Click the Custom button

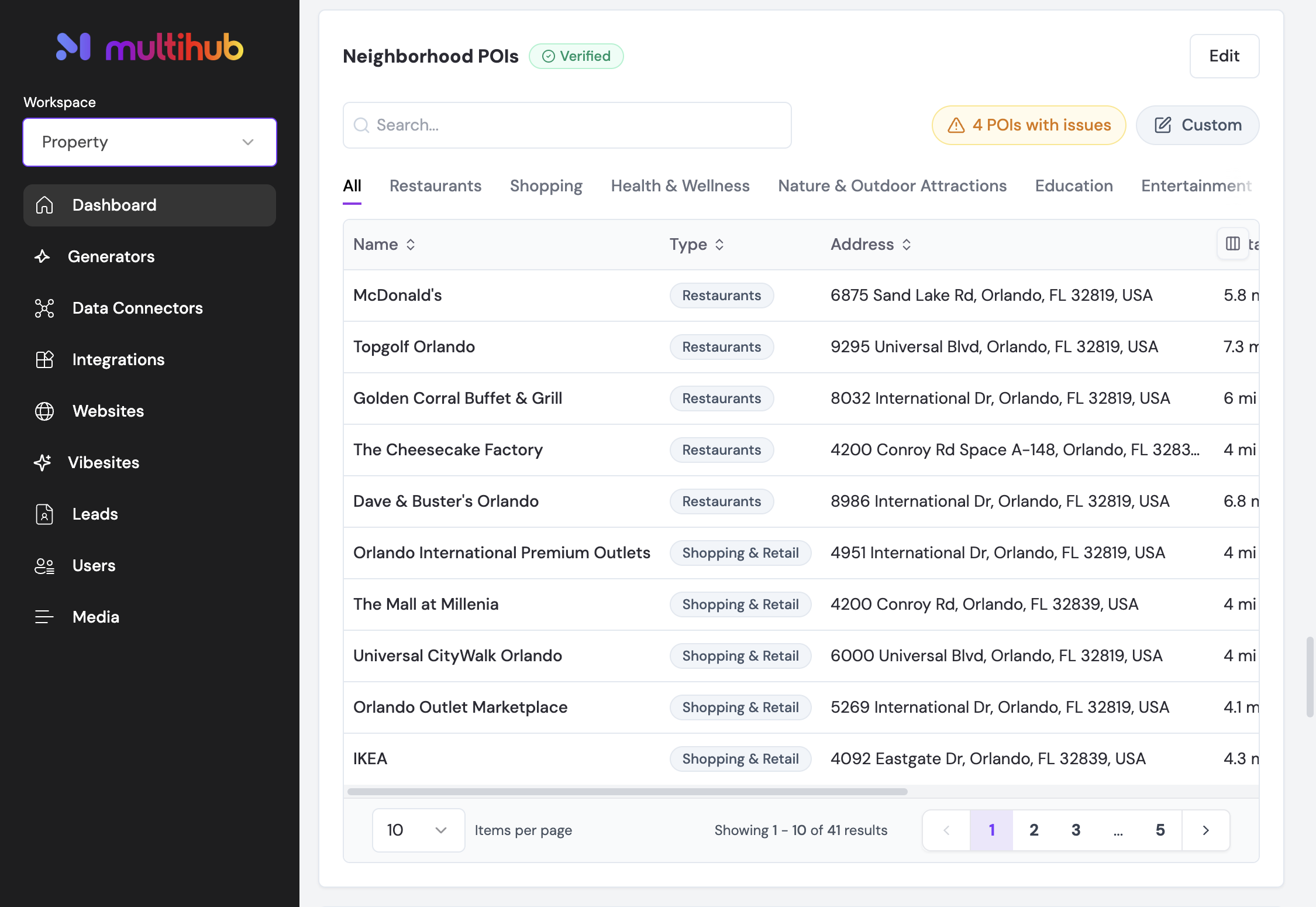pyautogui.click(x=1198, y=125)
